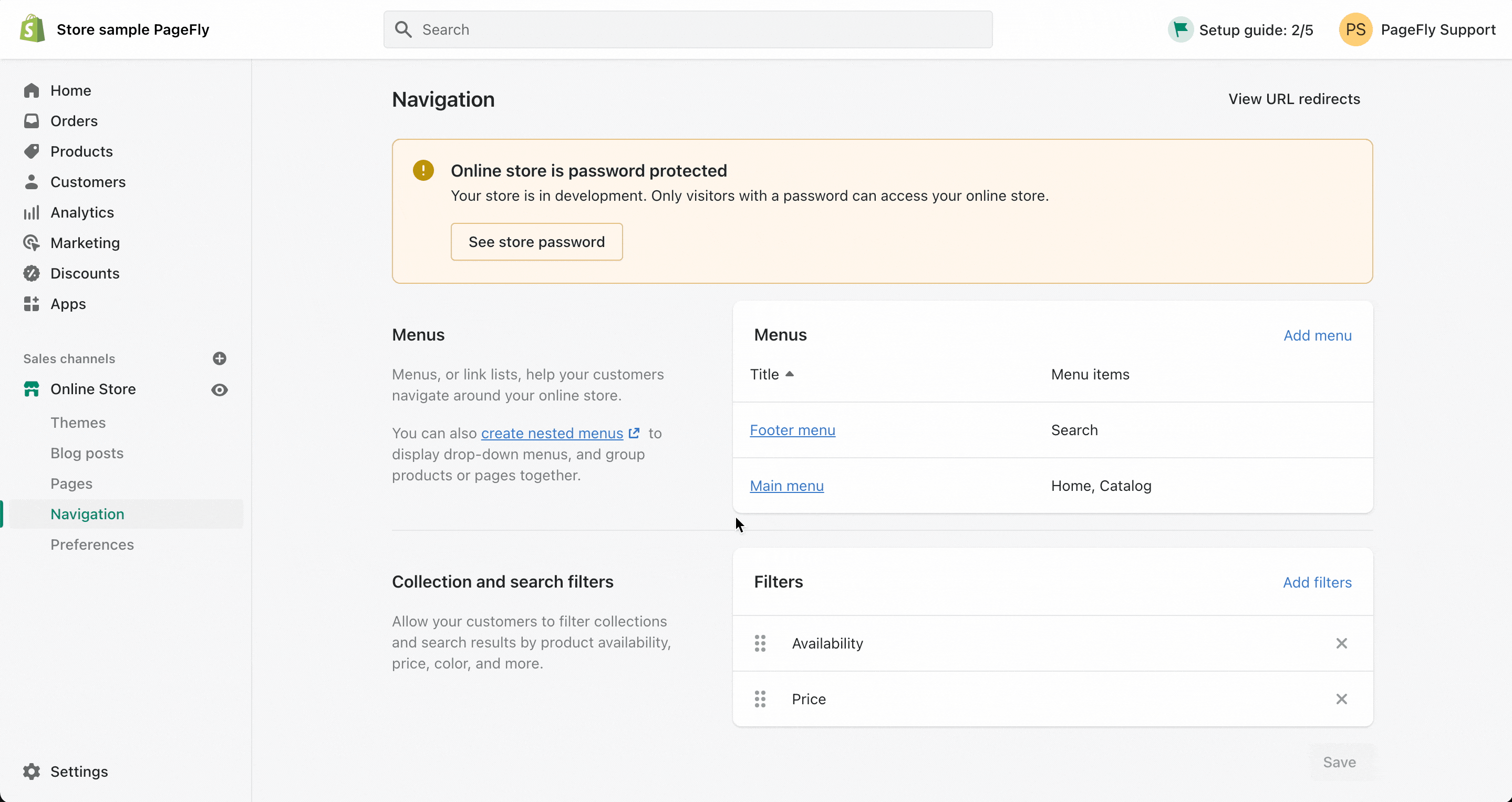
Task: Click the Home, Catalog menu items cell
Action: click(1101, 486)
